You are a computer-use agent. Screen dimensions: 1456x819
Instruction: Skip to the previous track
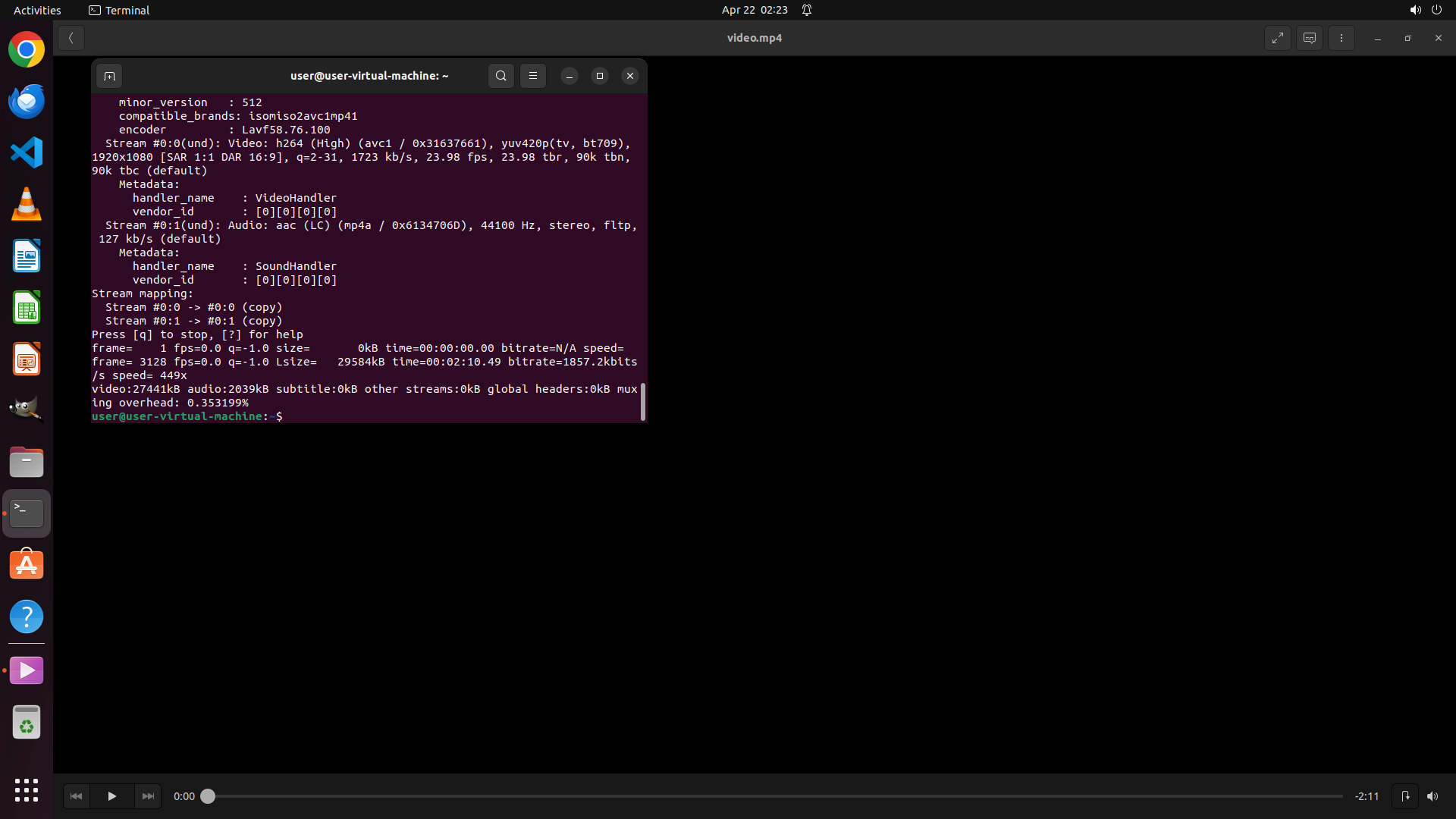click(x=76, y=796)
